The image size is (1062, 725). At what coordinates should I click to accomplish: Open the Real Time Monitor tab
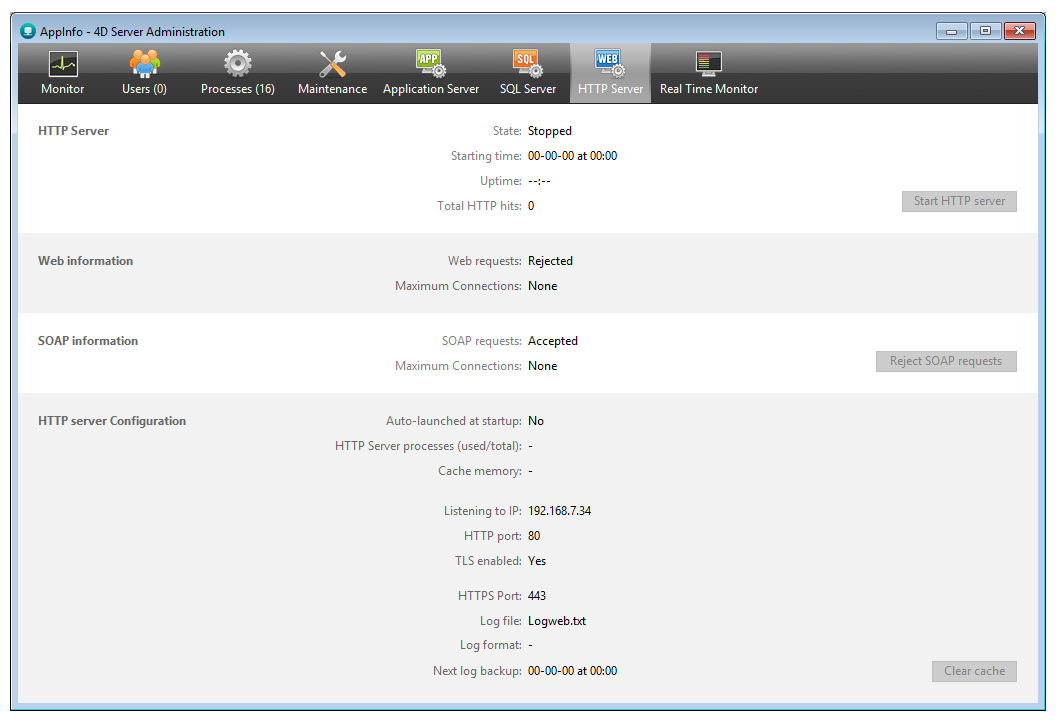tap(709, 74)
